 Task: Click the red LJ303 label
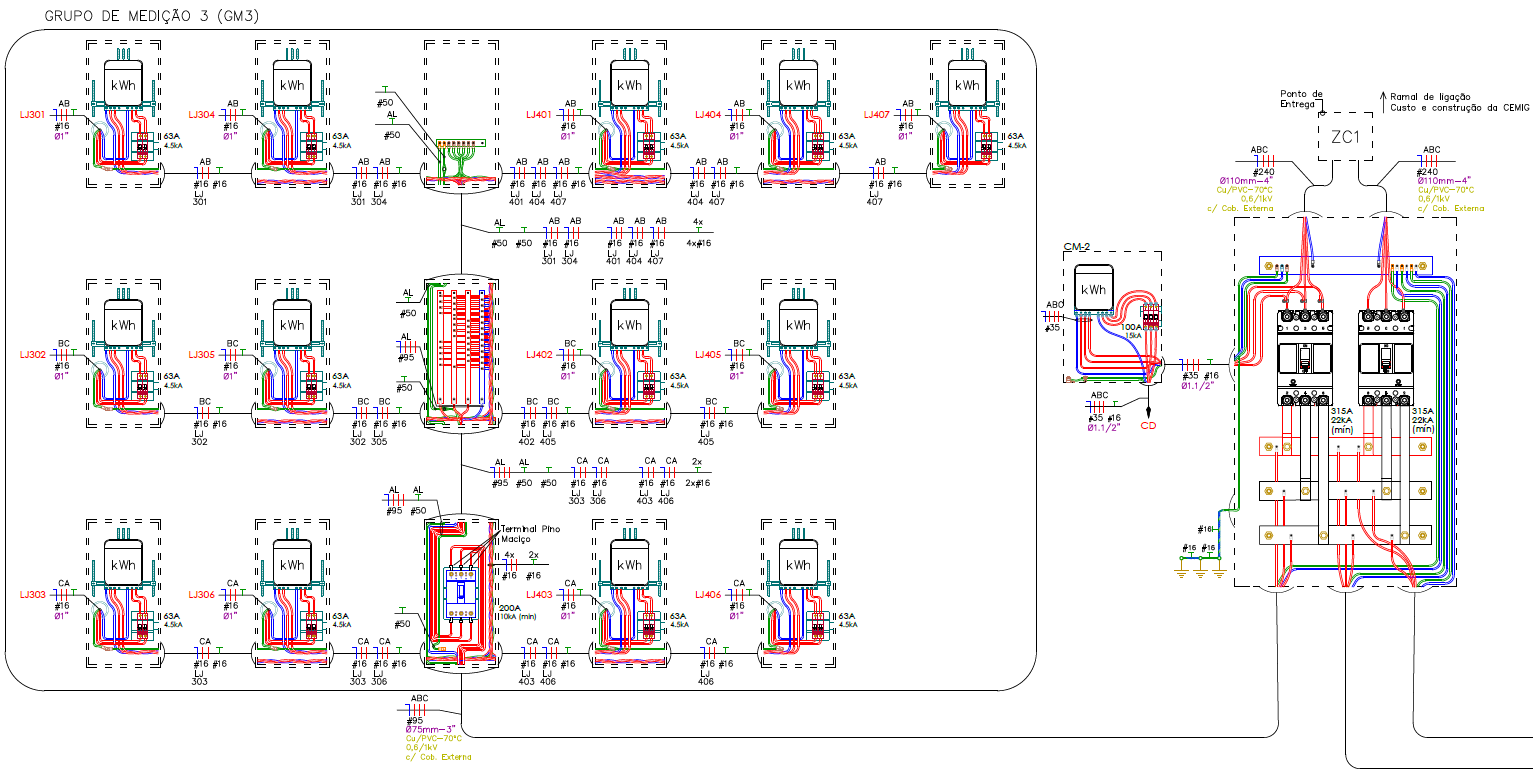pyautogui.click(x=32, y=595)
